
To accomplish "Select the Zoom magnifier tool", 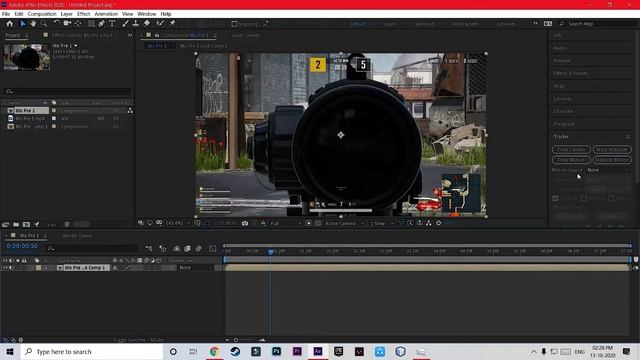I will tap(44, 24).
